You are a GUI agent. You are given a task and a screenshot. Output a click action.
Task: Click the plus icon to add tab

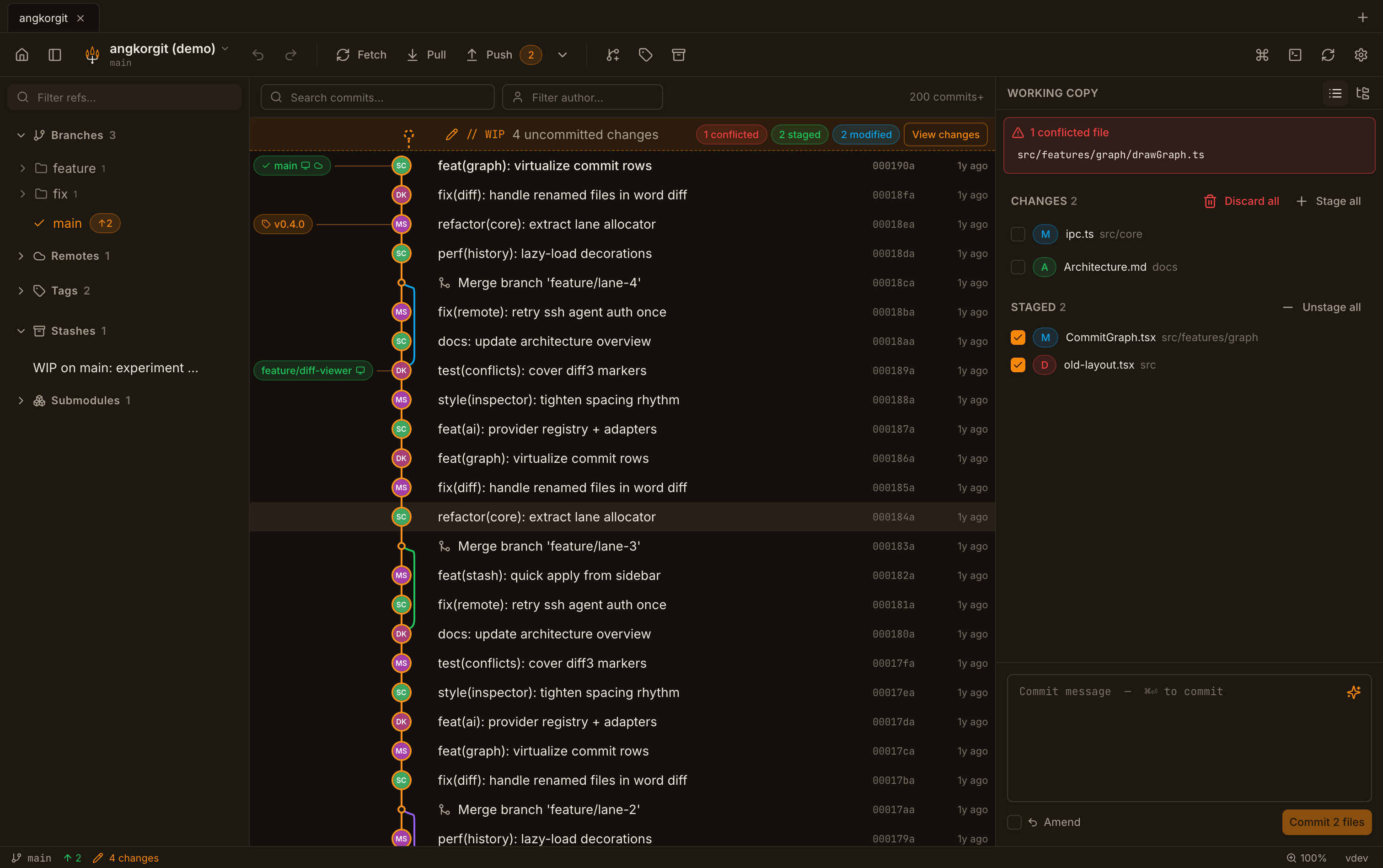coord(1363,18)
